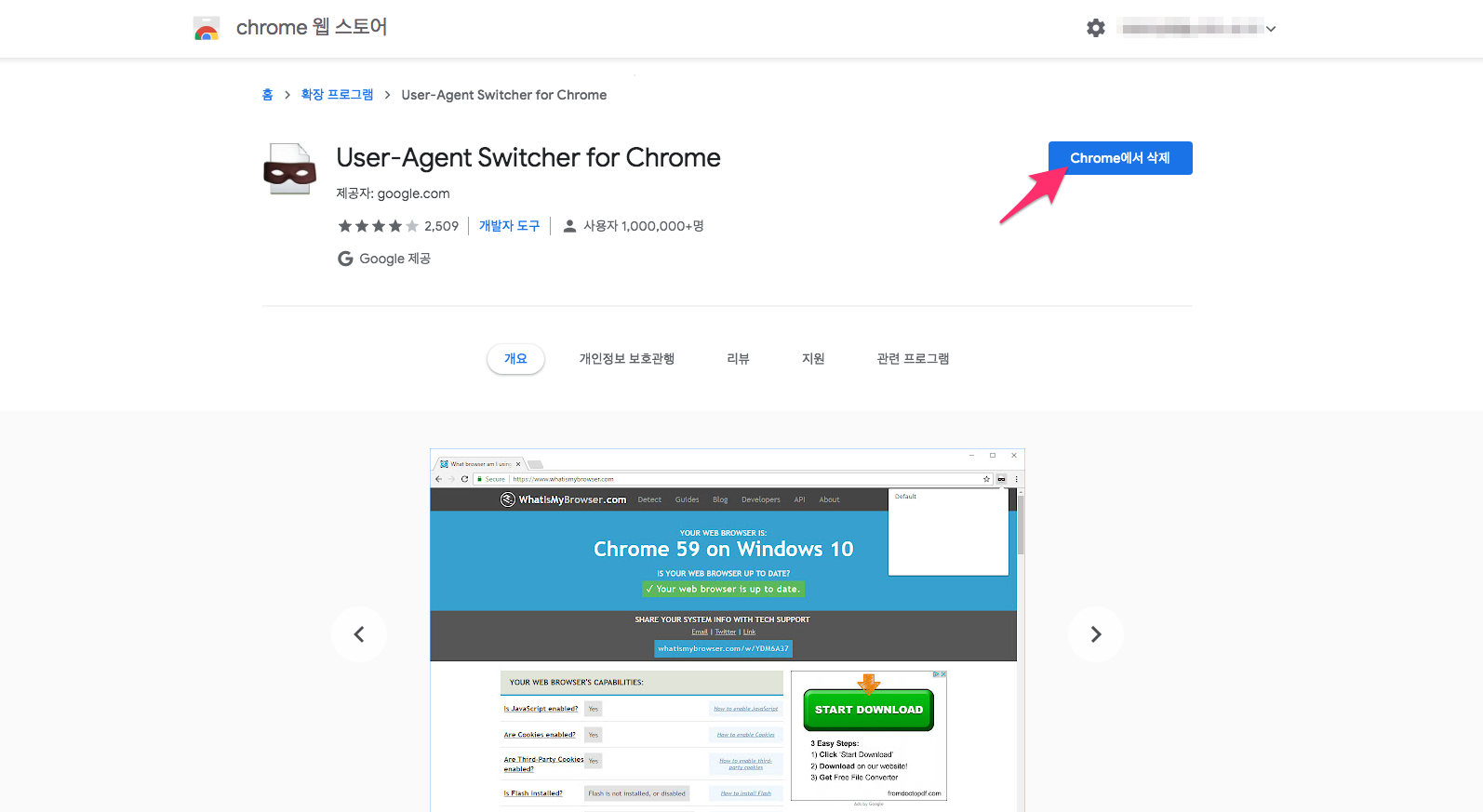
Task: Click the user count person icon
Action: pos(570,226)
